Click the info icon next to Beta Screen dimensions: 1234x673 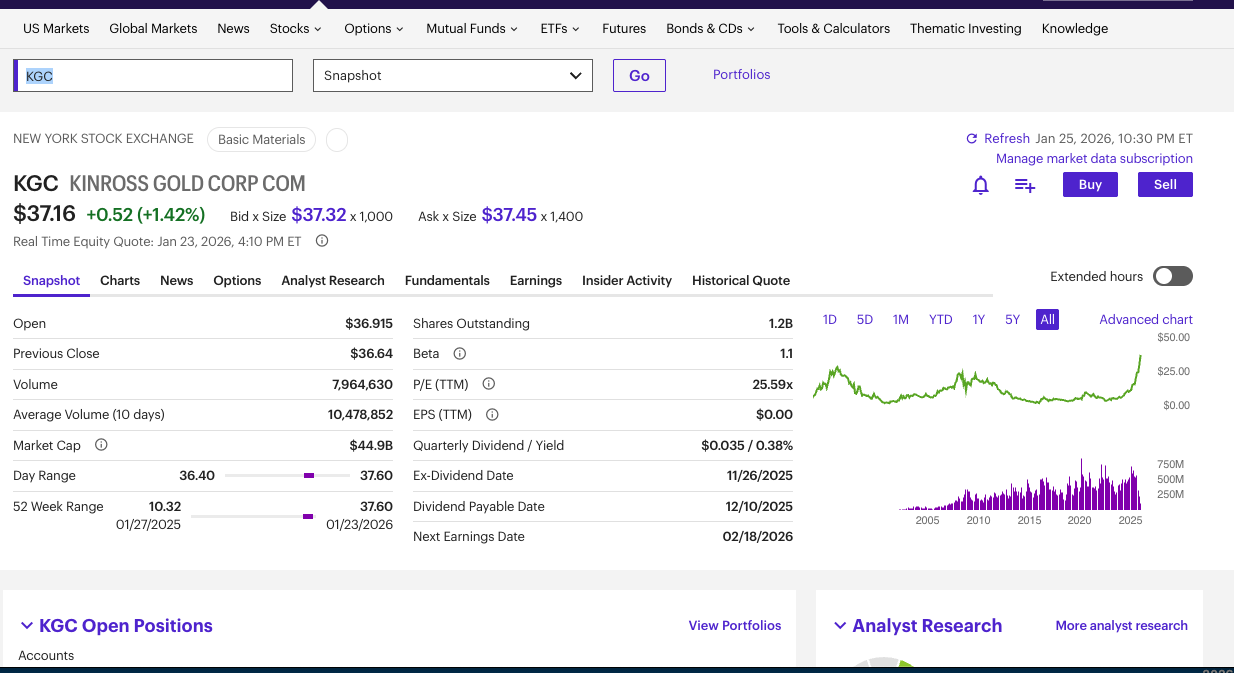tap(460, 354)
